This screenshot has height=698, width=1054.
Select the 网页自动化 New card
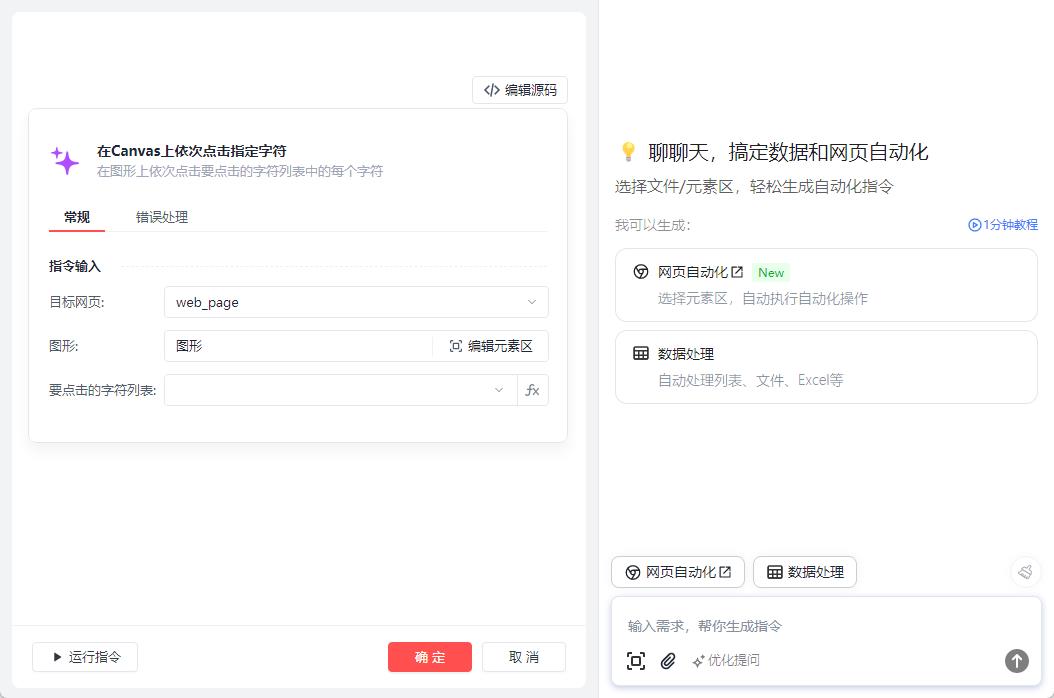click(826, 285)
